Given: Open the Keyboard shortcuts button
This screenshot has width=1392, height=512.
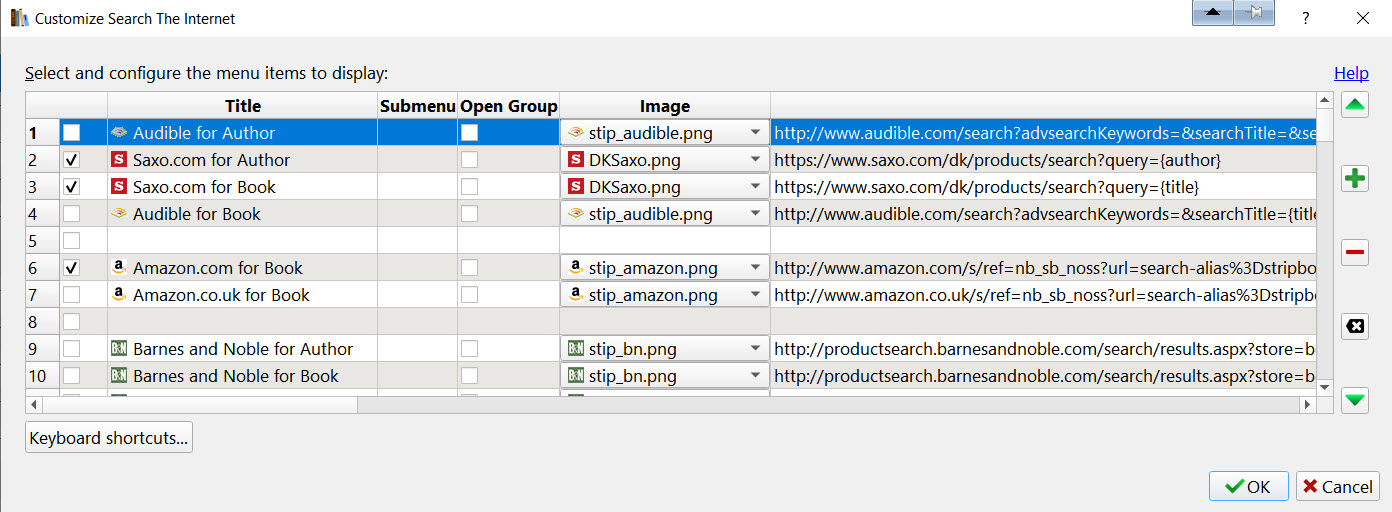Looking at the screenshot, I should pyautogui.click(x=108, y=438).
